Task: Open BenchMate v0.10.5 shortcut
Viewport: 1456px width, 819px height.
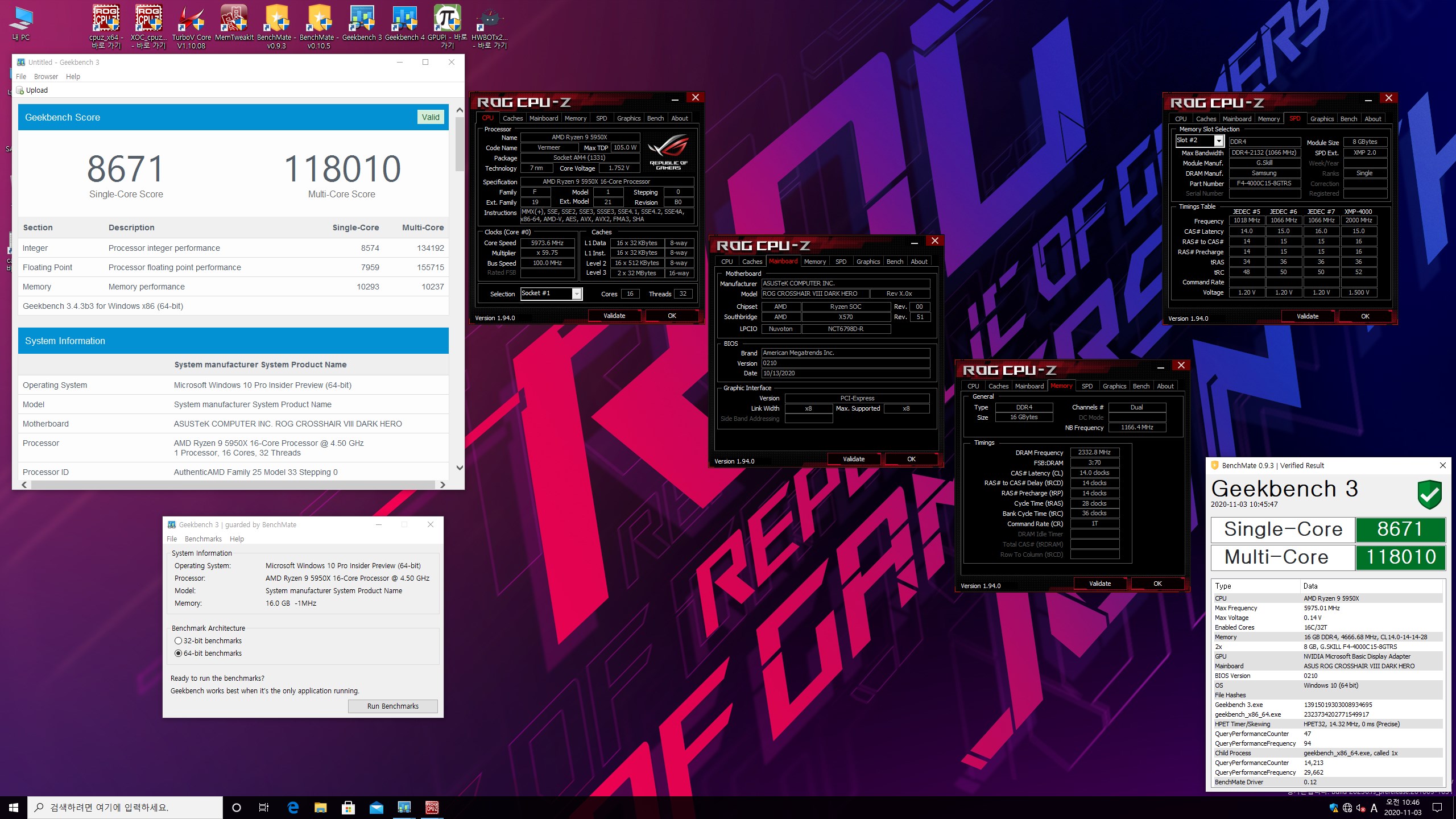Action: (318, 27)
